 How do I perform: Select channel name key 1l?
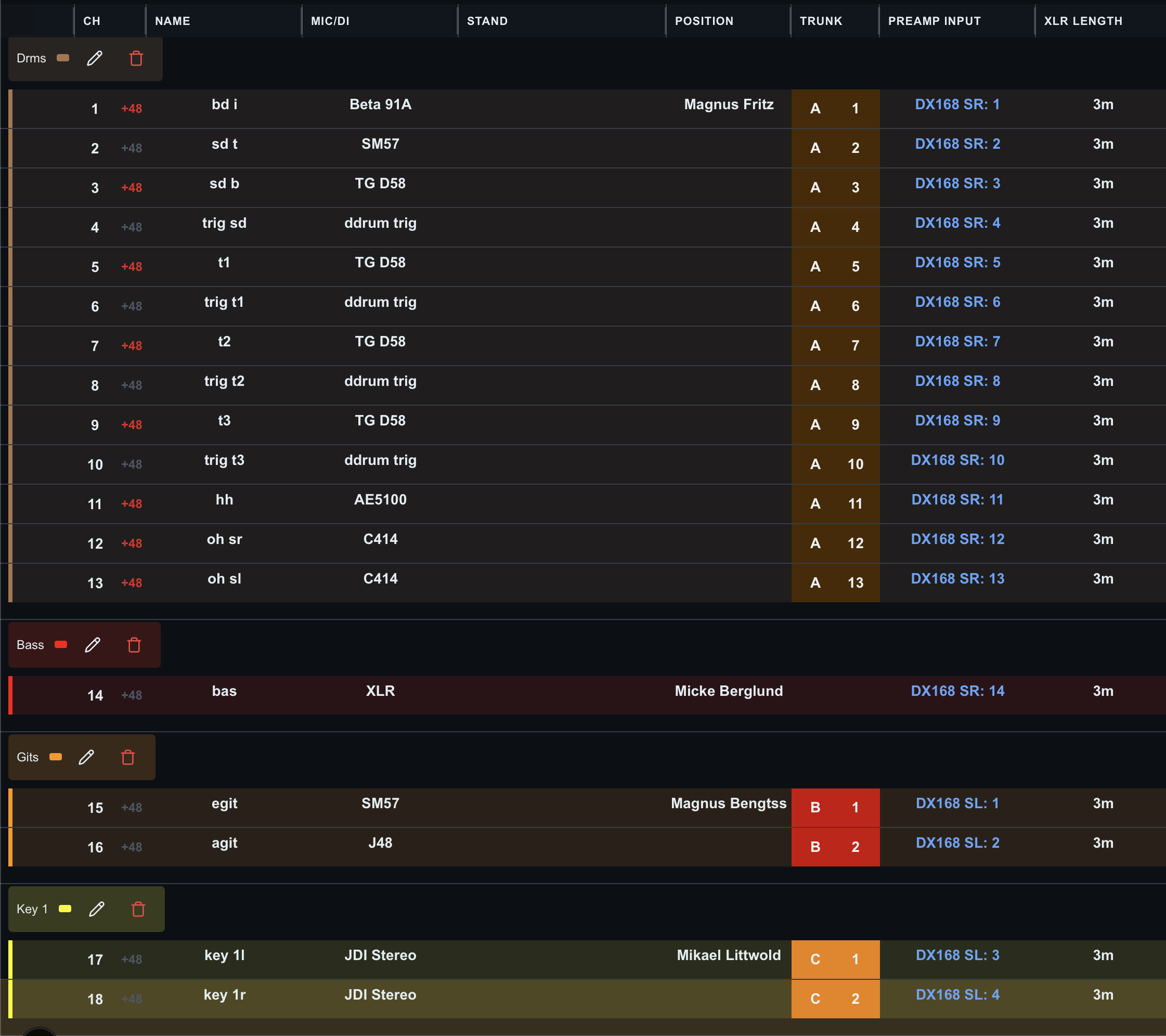[x=224, y=955]
